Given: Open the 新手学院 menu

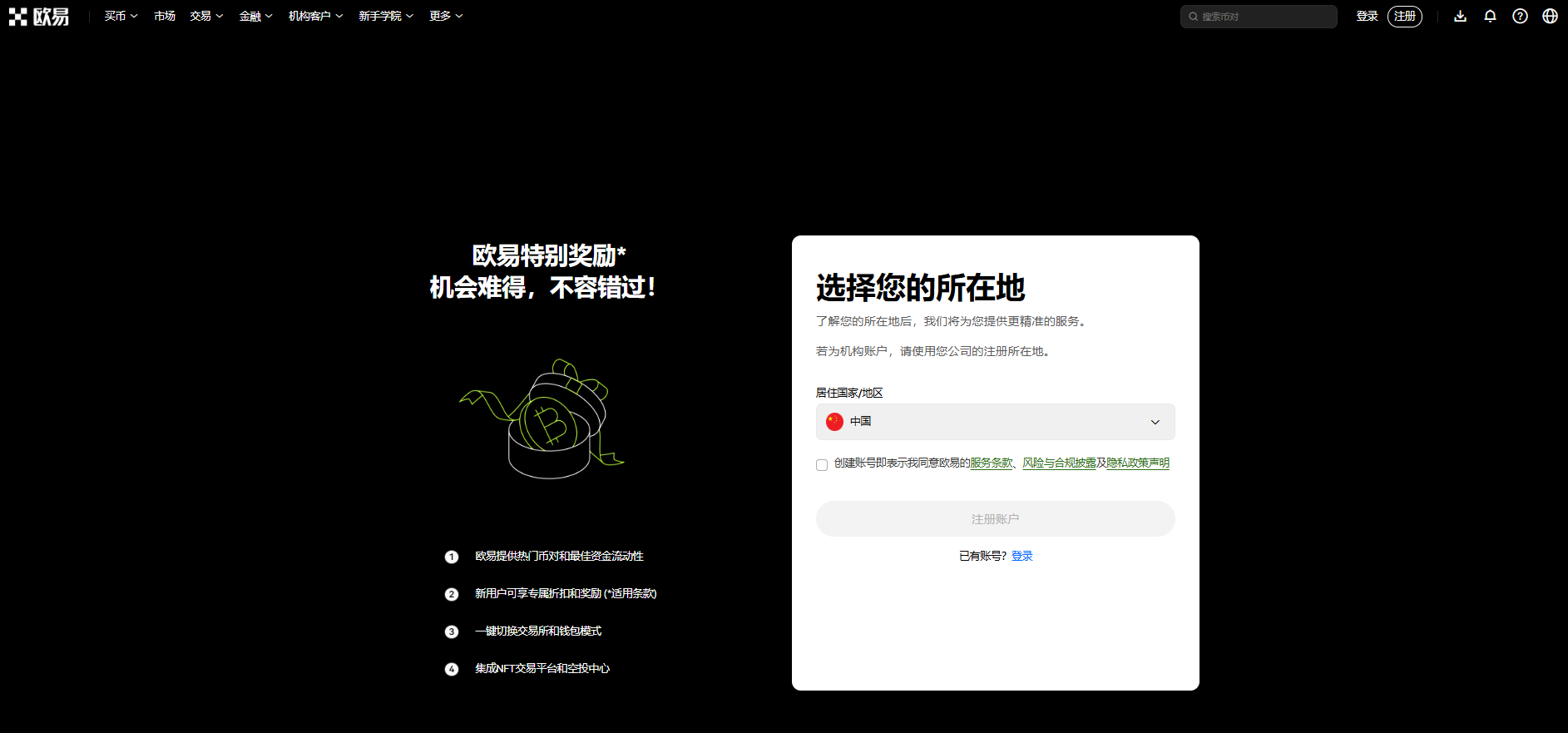Looking at the screenshot, I should [385, 17].
